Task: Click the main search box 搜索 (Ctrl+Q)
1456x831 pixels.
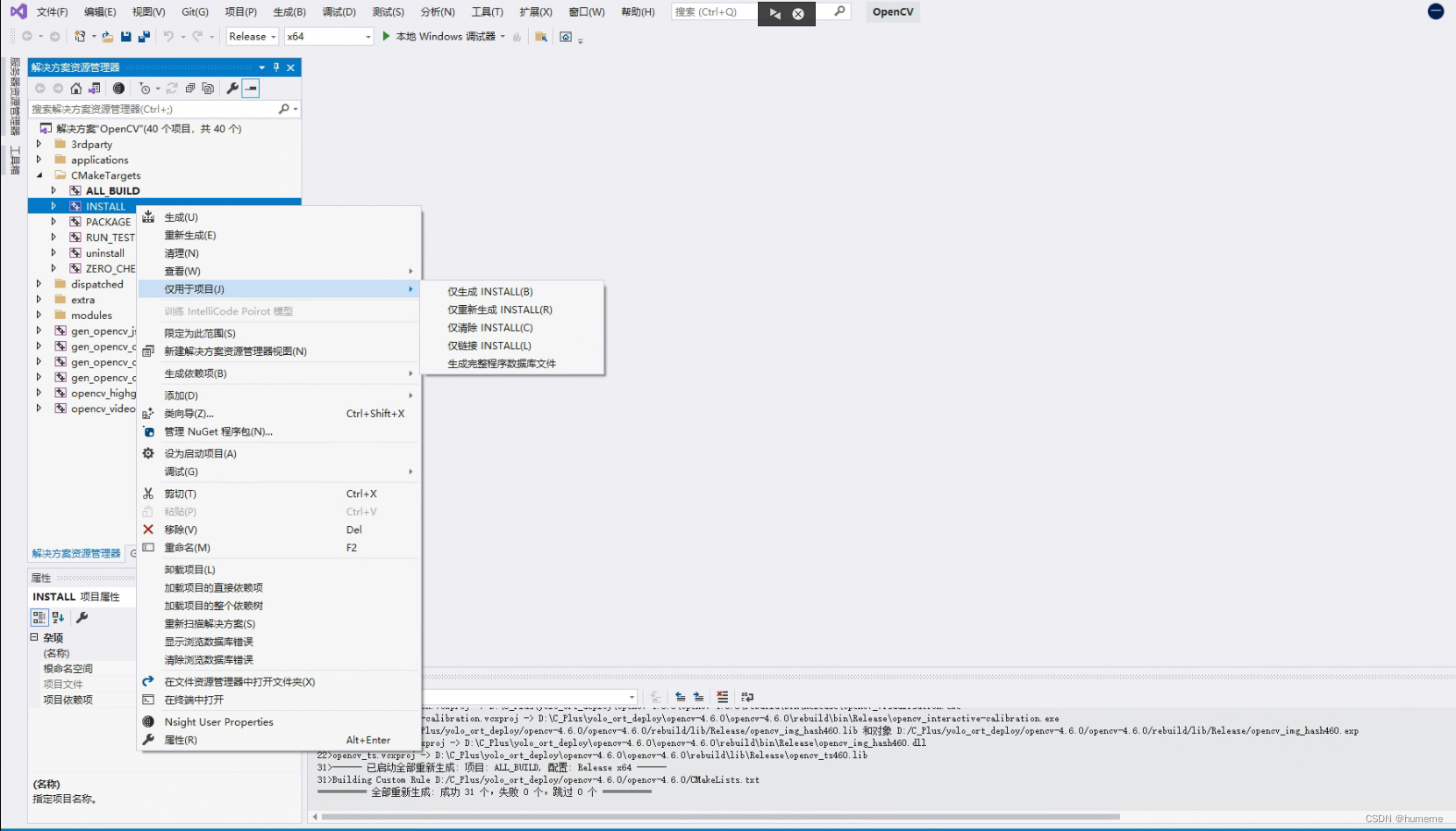Action: coord(714,11)
